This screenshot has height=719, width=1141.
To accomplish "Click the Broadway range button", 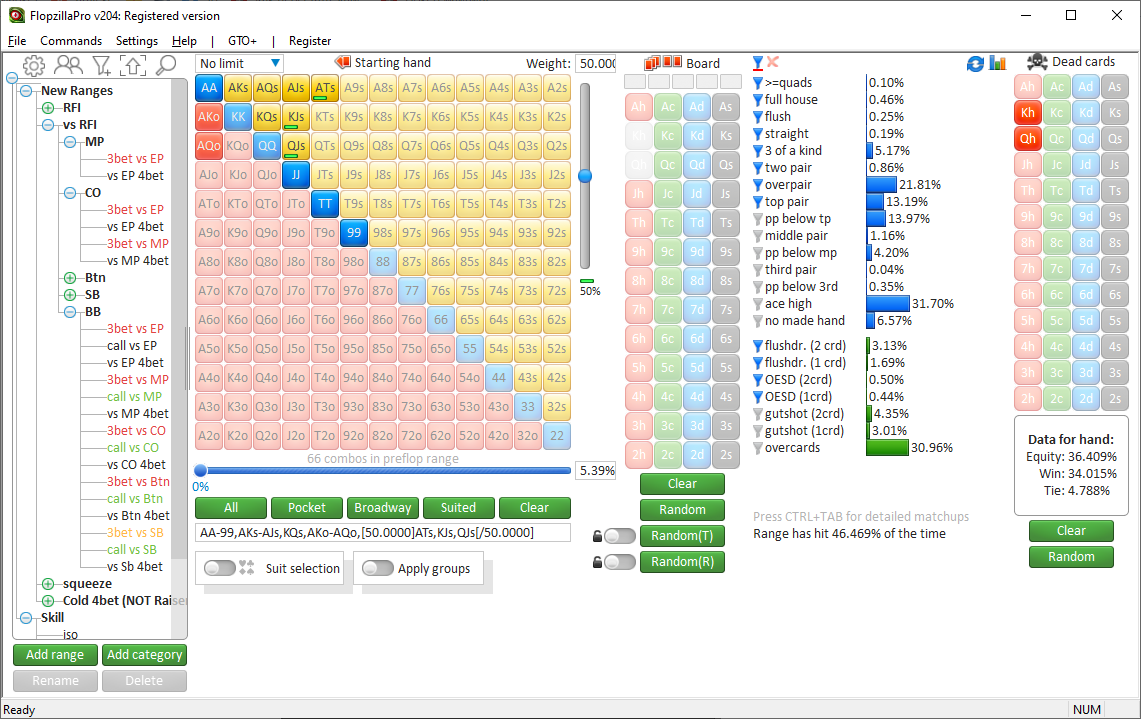I will (382, 507).
